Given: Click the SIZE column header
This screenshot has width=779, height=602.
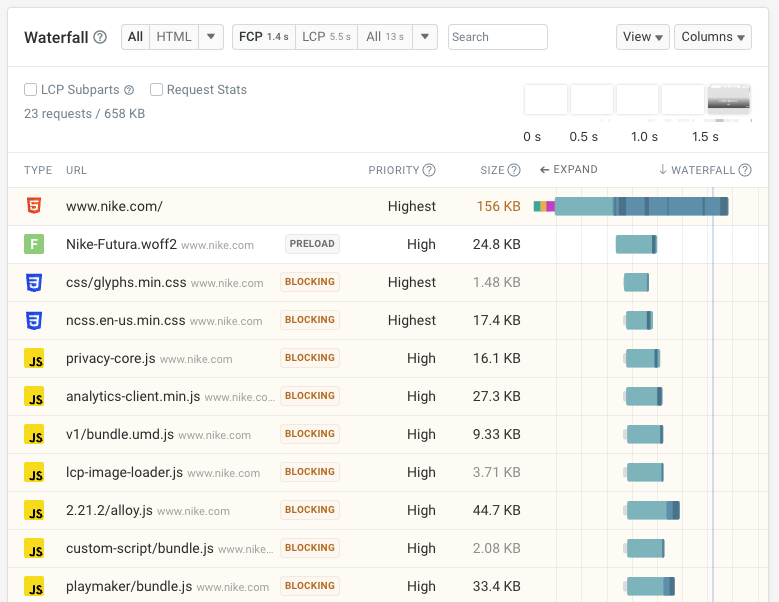Looking at the screenshot, I should point(492,170).
